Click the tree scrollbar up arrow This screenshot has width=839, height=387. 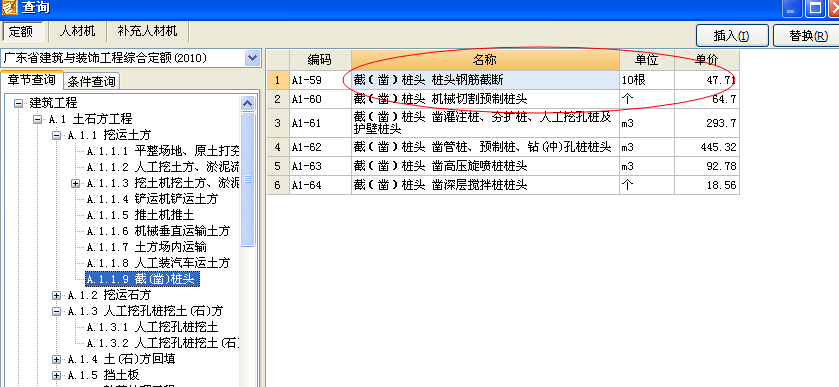(247, 103)
